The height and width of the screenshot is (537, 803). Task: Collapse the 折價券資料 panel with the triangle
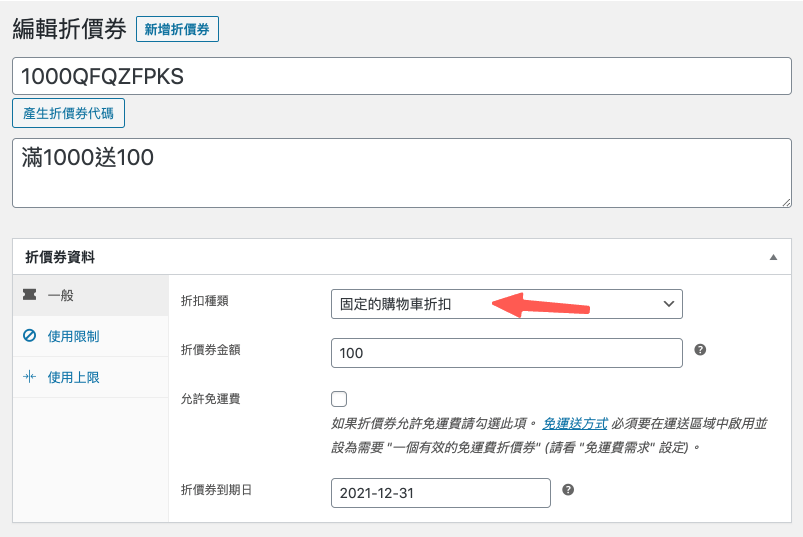point(773,257)
